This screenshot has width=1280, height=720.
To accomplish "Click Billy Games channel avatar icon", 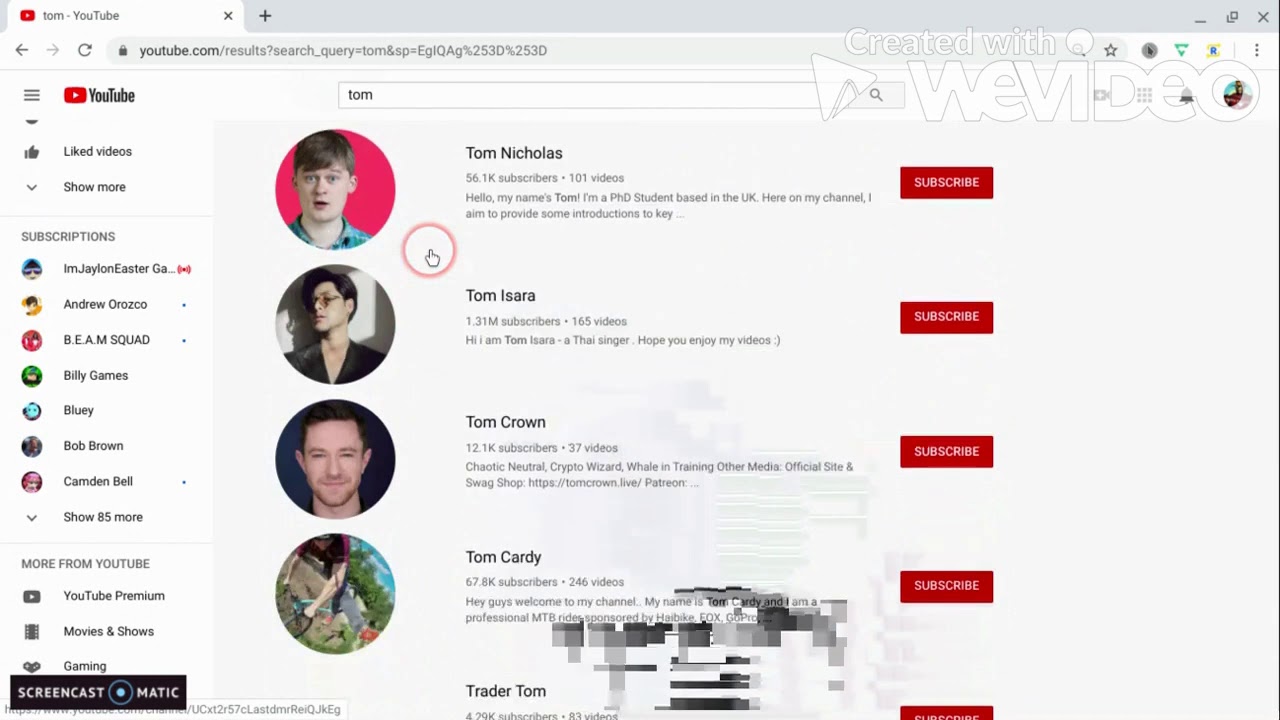I will click(x=32, y=376).
